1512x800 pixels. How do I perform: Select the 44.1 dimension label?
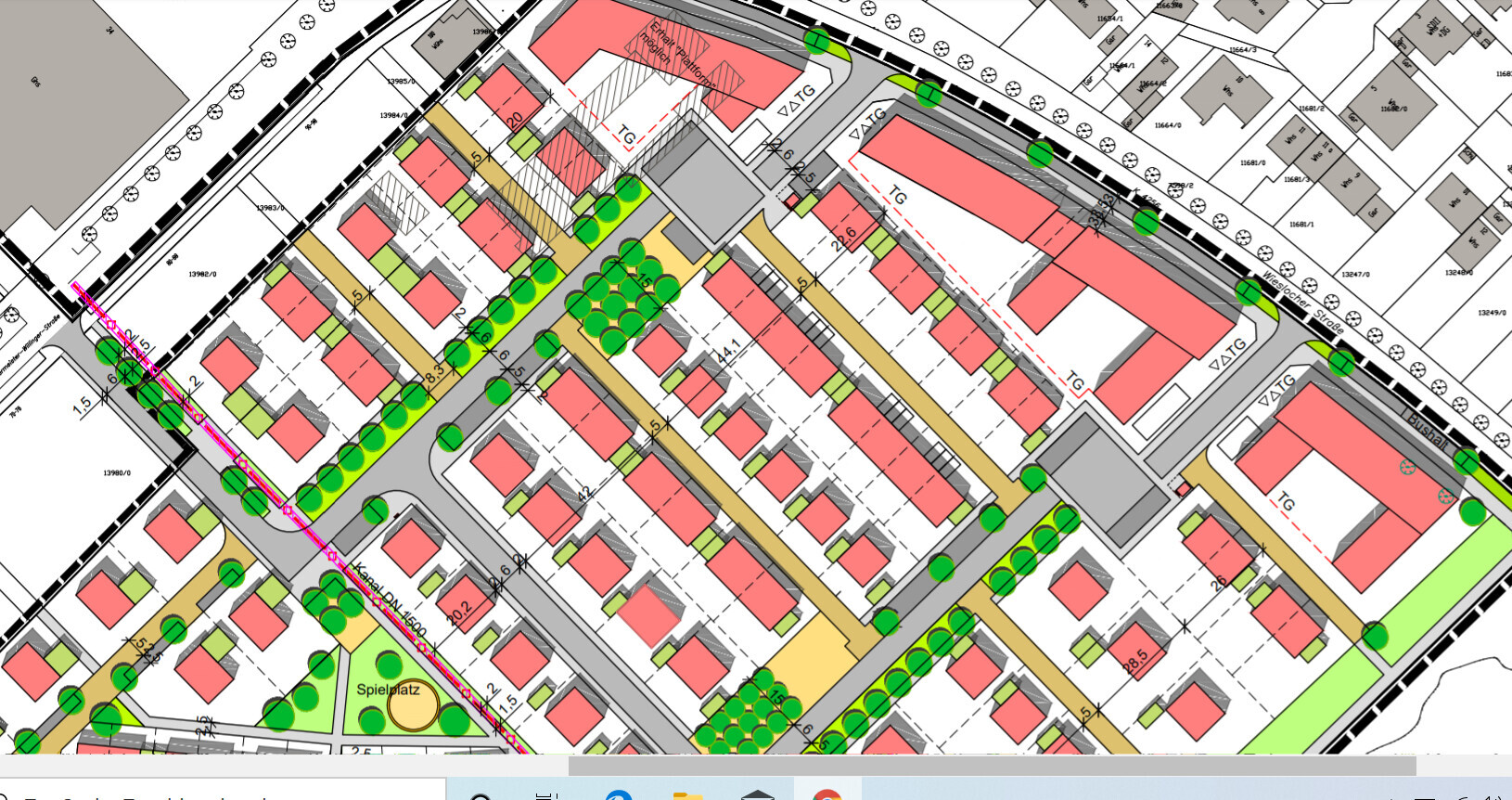[x=728, y=352]
